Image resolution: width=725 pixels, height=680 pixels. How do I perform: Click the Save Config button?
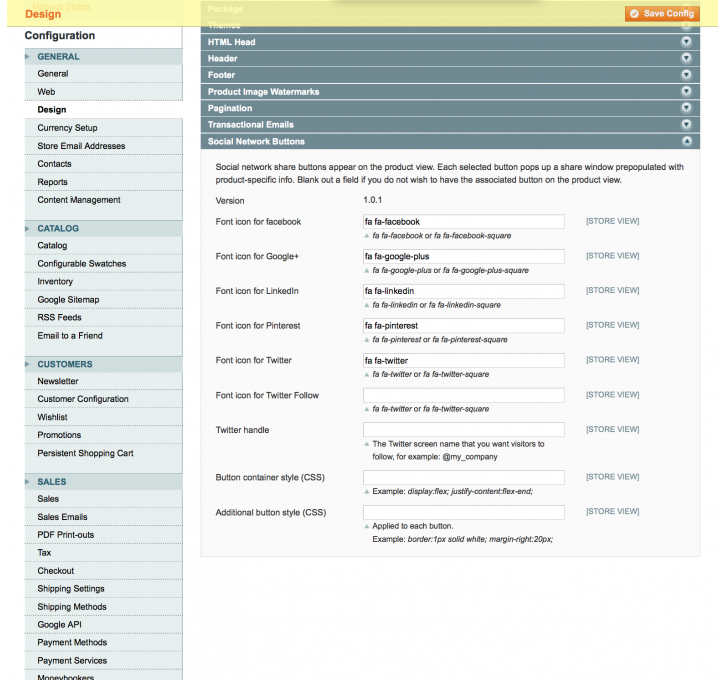662,14
